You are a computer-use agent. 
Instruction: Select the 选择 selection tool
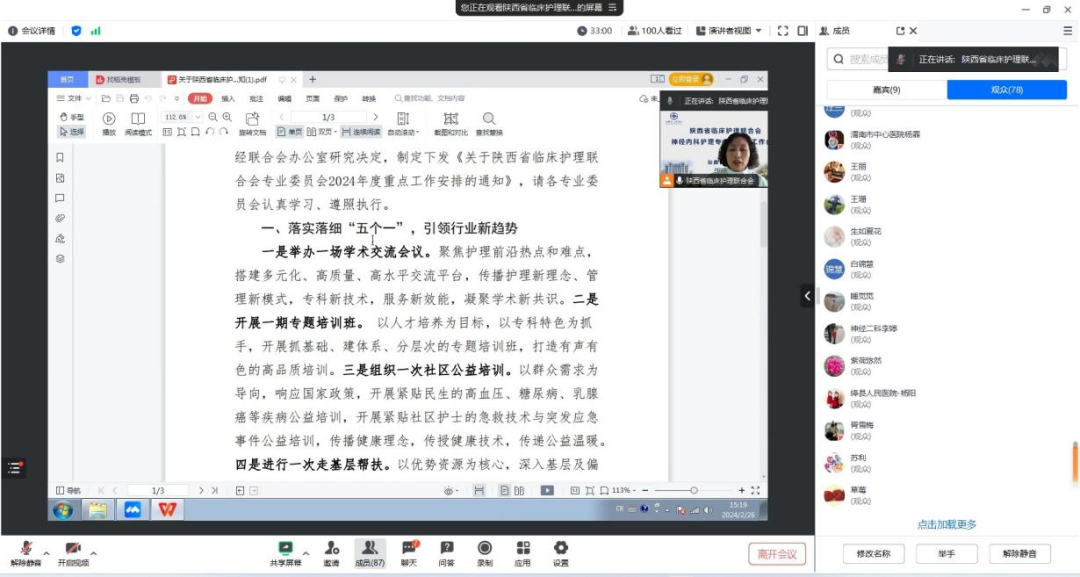[72, 132]
